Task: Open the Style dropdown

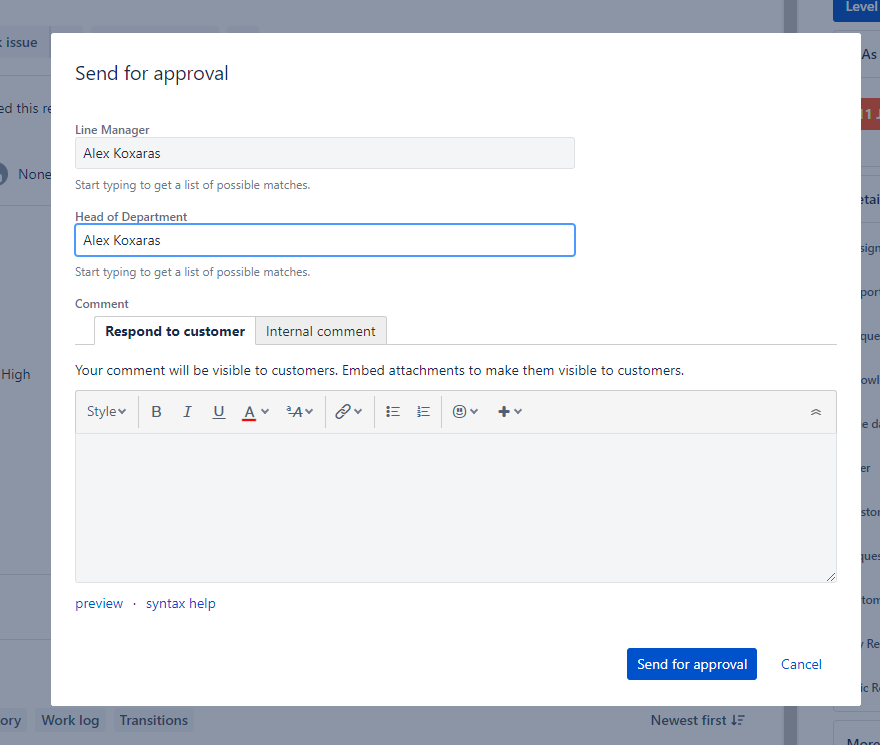Action: pyautogui.click(x=106, y=412)
